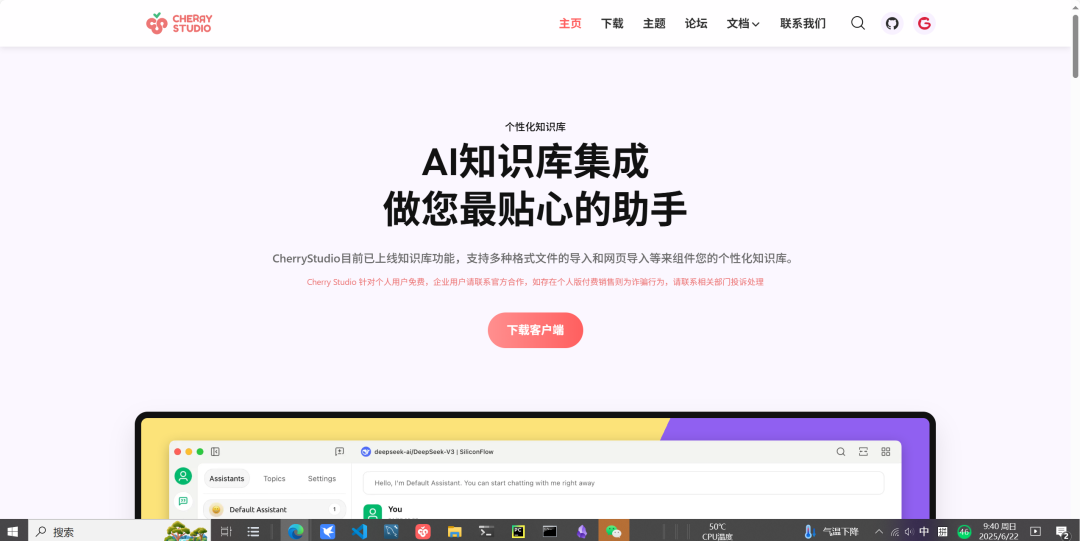
Task: Open File Explorer from taskbar
Action: pyautogui.click(x=455, y=531)
